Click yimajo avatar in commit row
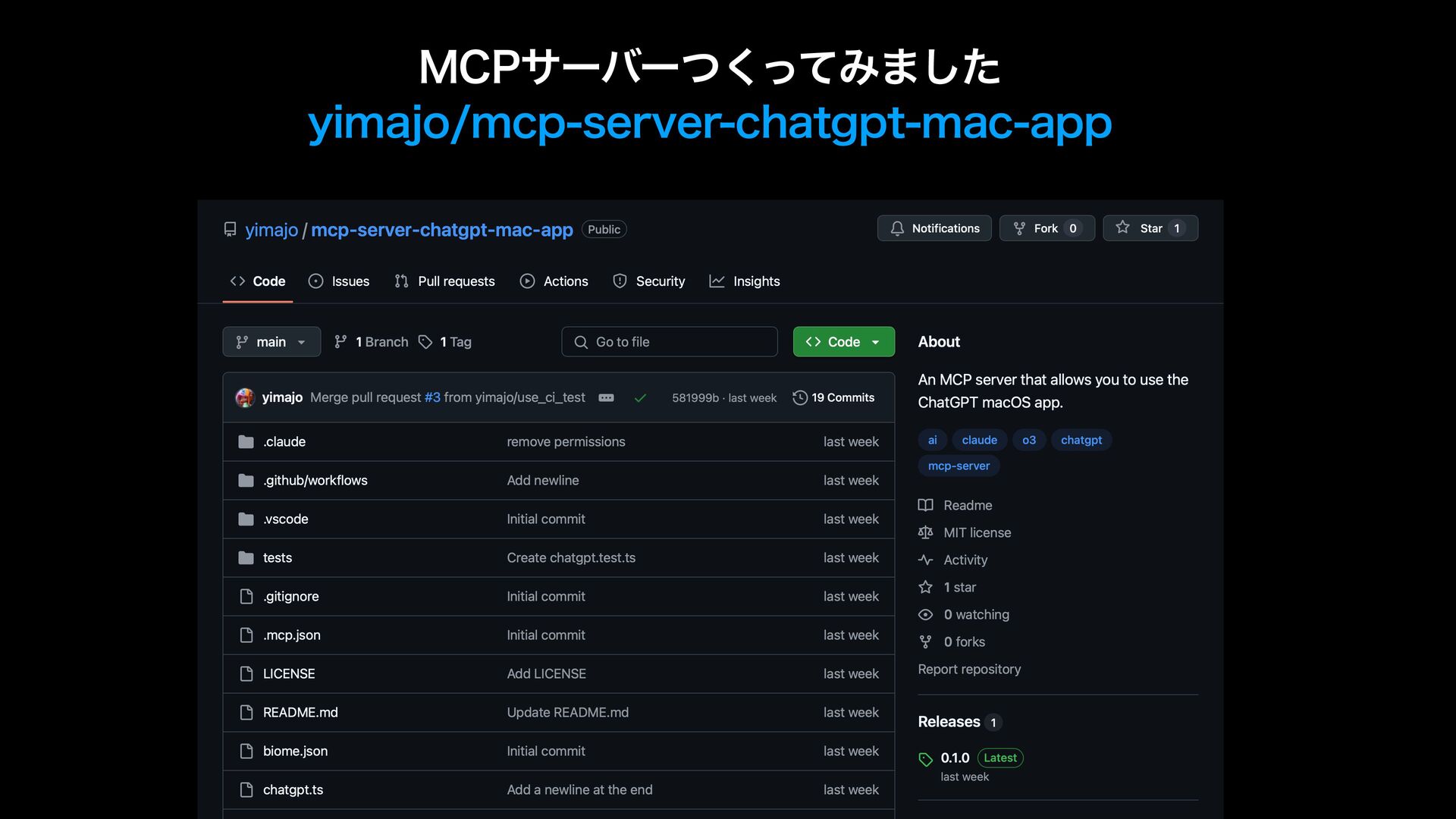The height and width of the screenshot is (819, 1456). click(x=245, y=397)
